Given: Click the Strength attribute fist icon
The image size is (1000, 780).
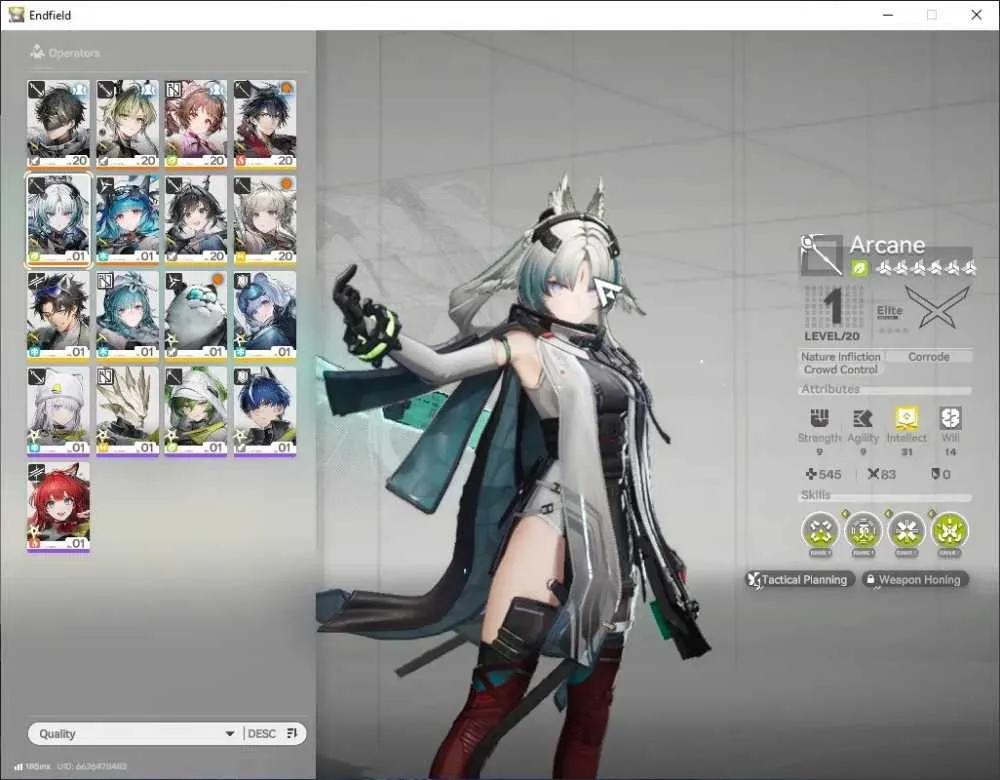Looking at the screenshot, I should 820,418.
